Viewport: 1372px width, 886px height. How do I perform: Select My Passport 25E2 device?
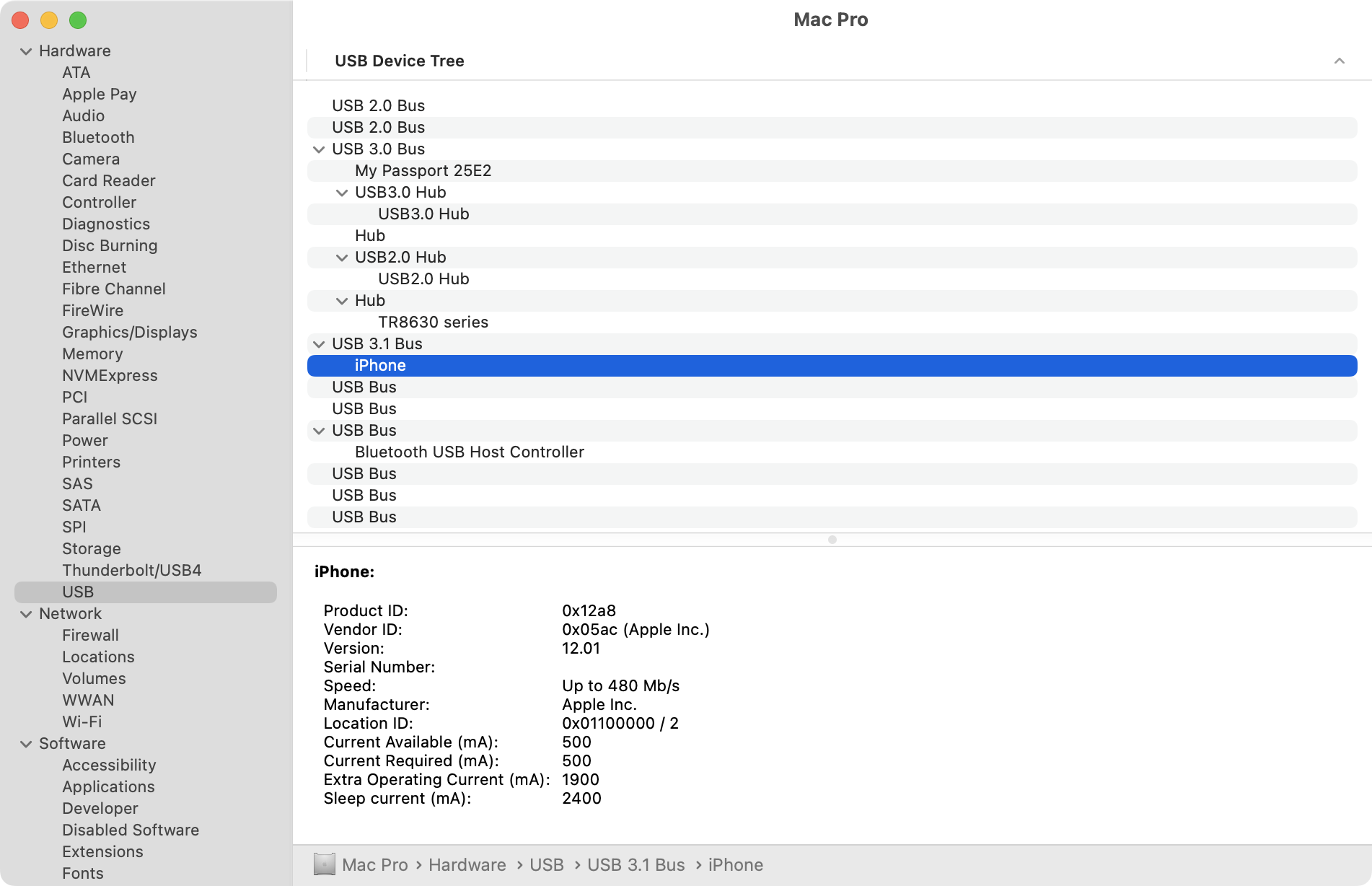pyautogui.click(x=832, y=171)
